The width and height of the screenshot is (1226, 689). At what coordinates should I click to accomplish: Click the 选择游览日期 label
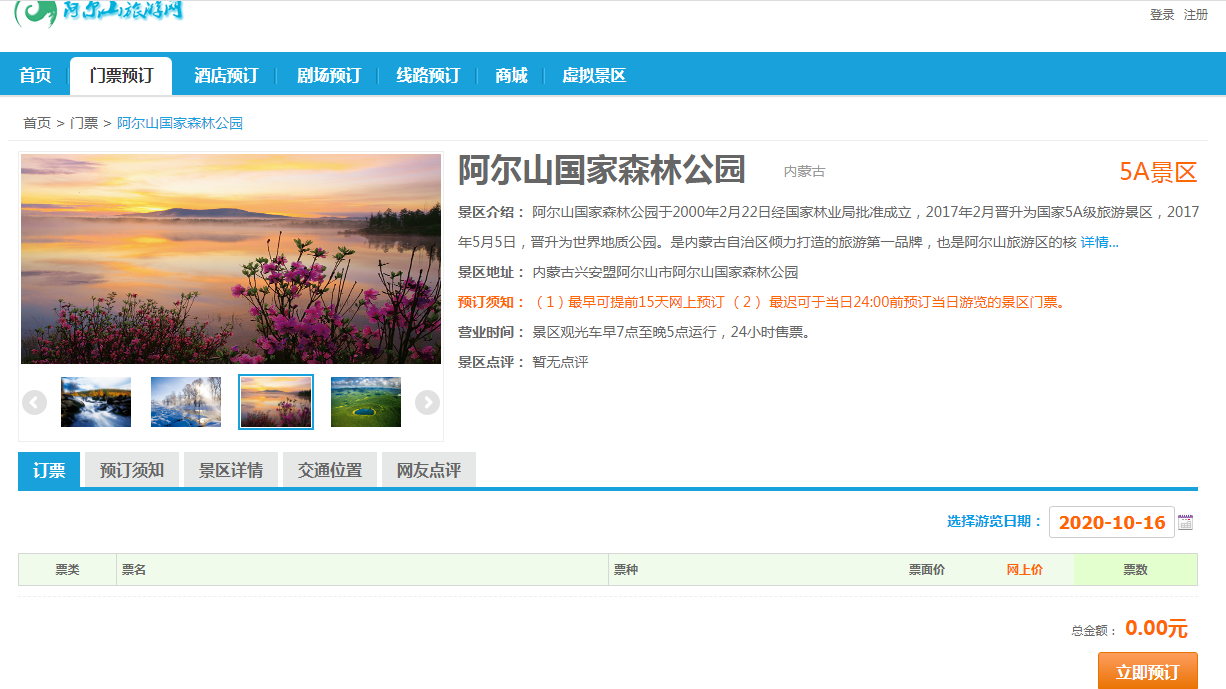pyautogui.click(x=994, y=521)
